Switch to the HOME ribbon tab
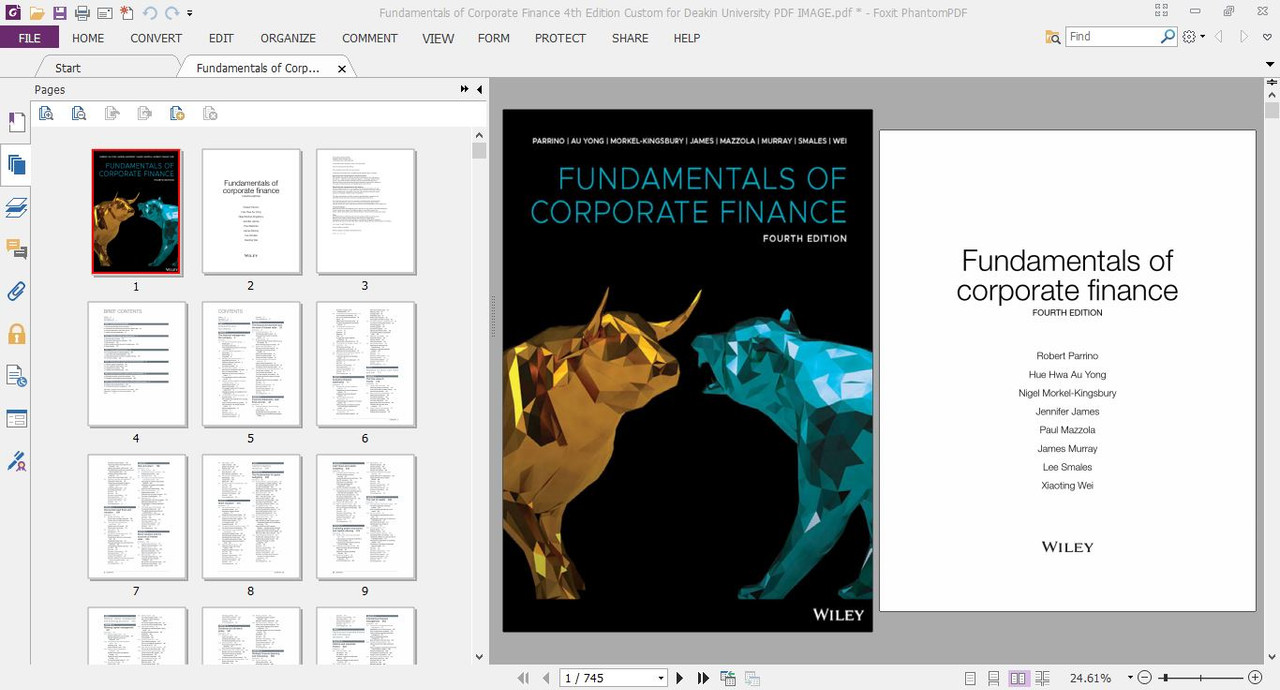Viewport: 1280px width, 690px height. click(88, 38)
